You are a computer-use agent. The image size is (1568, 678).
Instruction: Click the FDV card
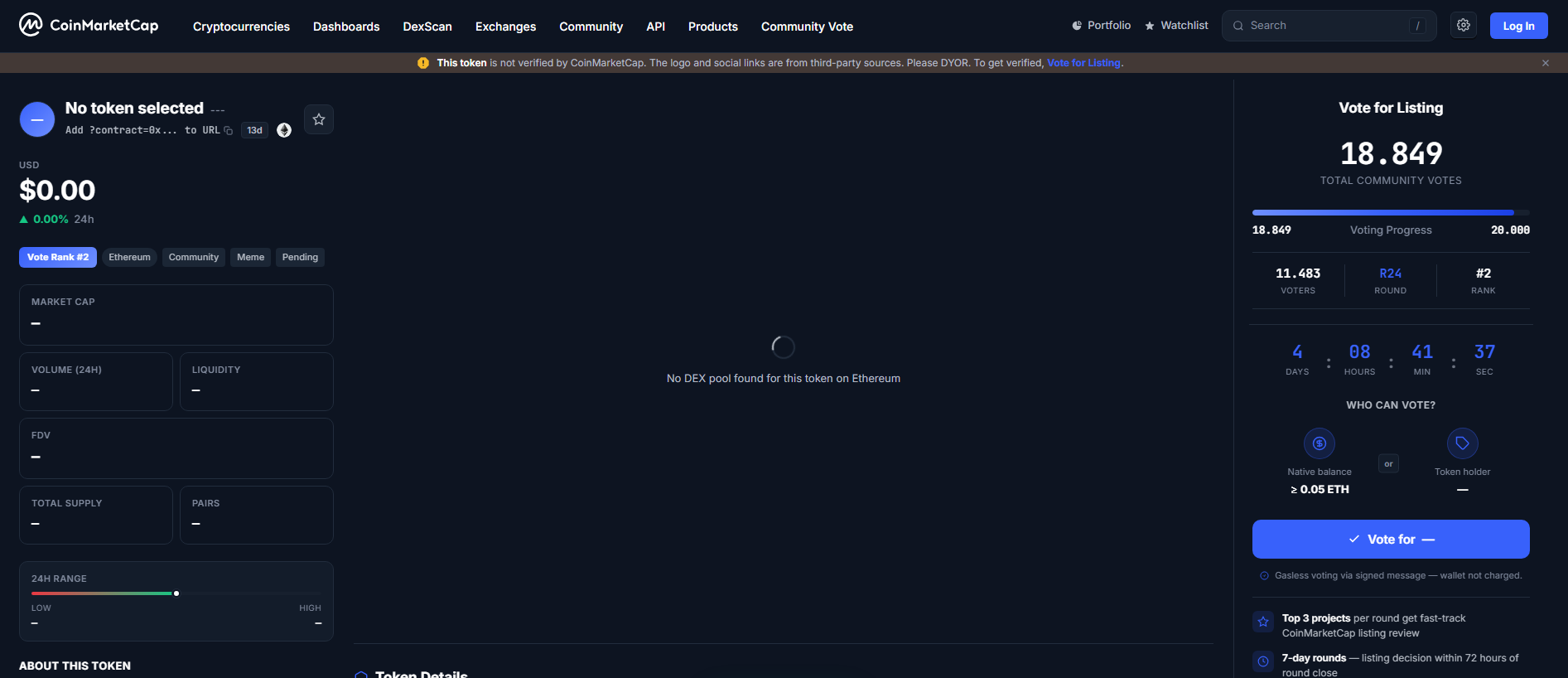pyautogui.click(x=176, y=448)
